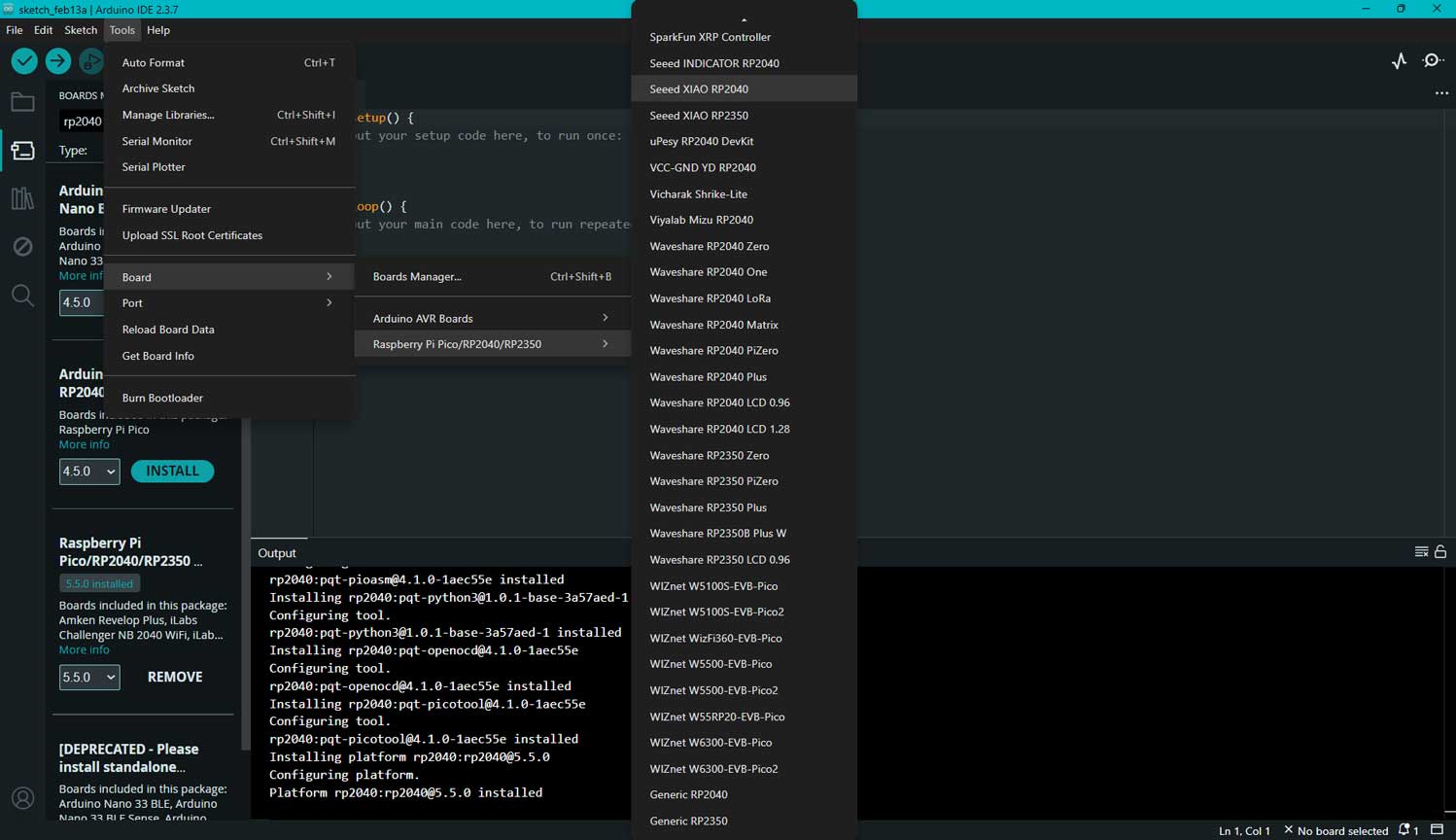Click Reload Board Data
Screen dimensions: 1456x840
click(228, 330)
